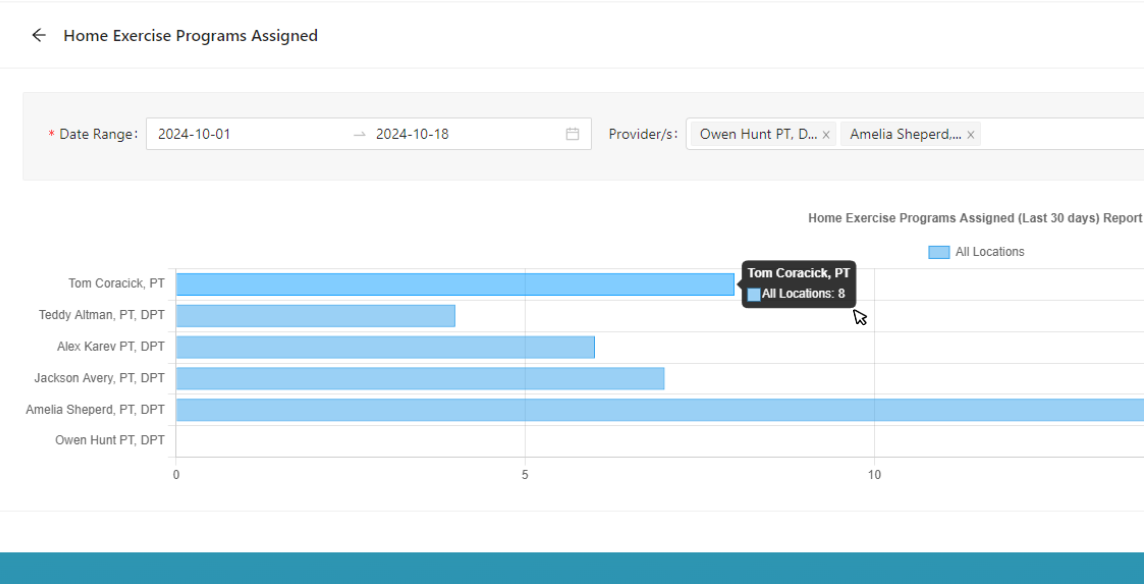1144x584 pixels.
Task: Click the Last 30 days Report chart title
Action: 974,218
